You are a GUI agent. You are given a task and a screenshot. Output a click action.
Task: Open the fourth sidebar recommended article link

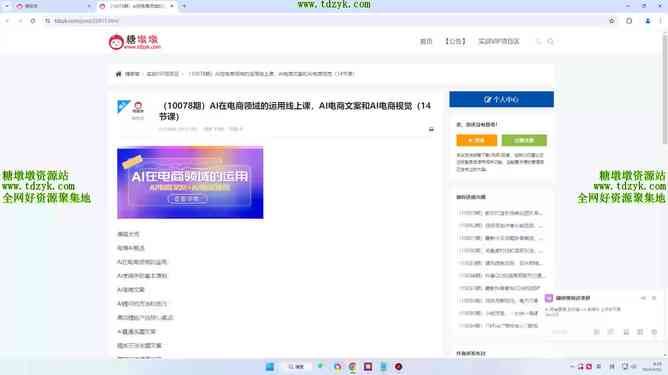pos(501,251)
